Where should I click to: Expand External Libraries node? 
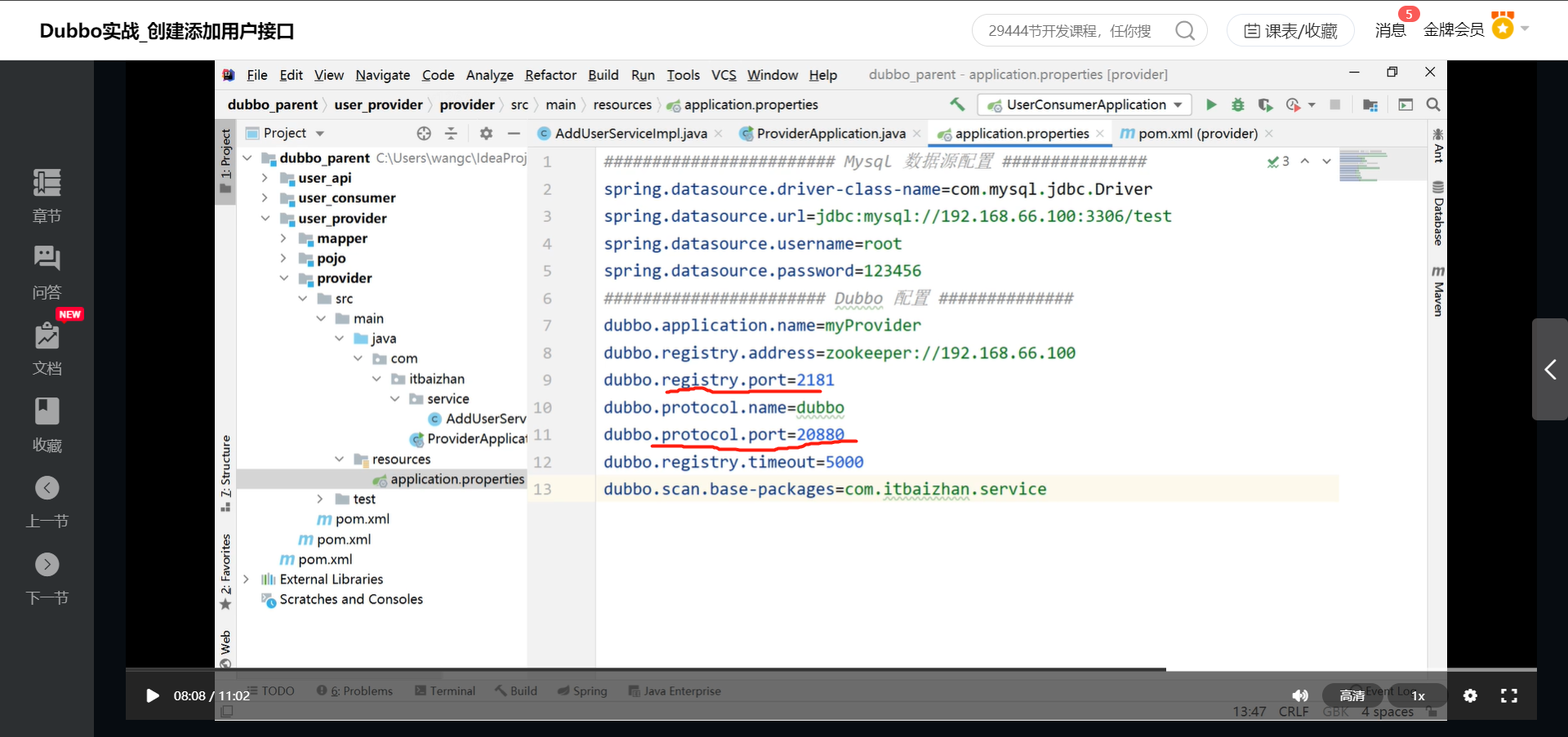246,579
